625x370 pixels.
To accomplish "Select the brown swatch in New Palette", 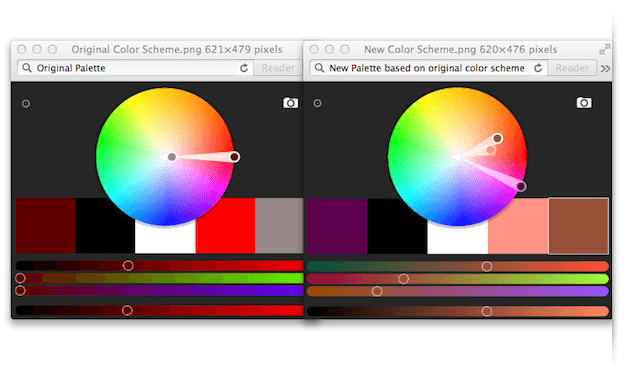I will click(579, 226).
